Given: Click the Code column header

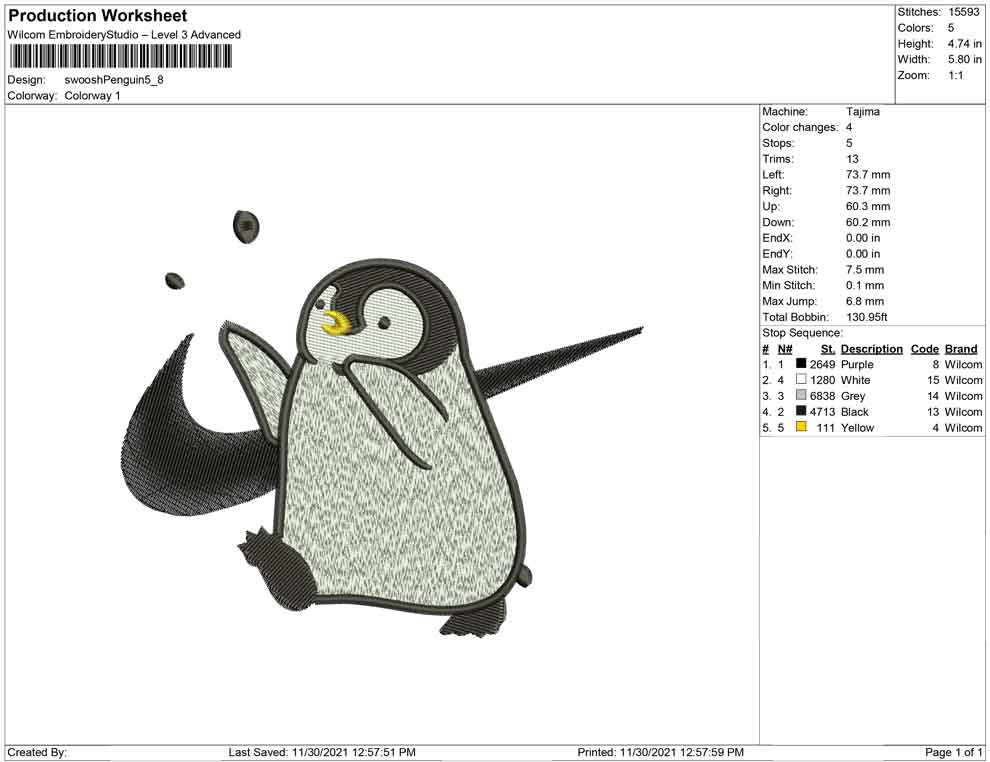Looking at the screenshot, I should [924, 349].
